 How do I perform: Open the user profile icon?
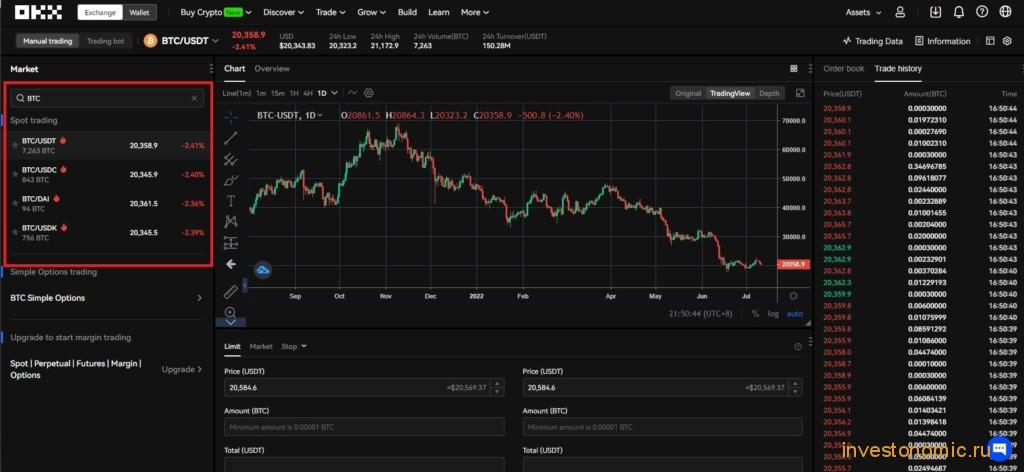(901, 12)
